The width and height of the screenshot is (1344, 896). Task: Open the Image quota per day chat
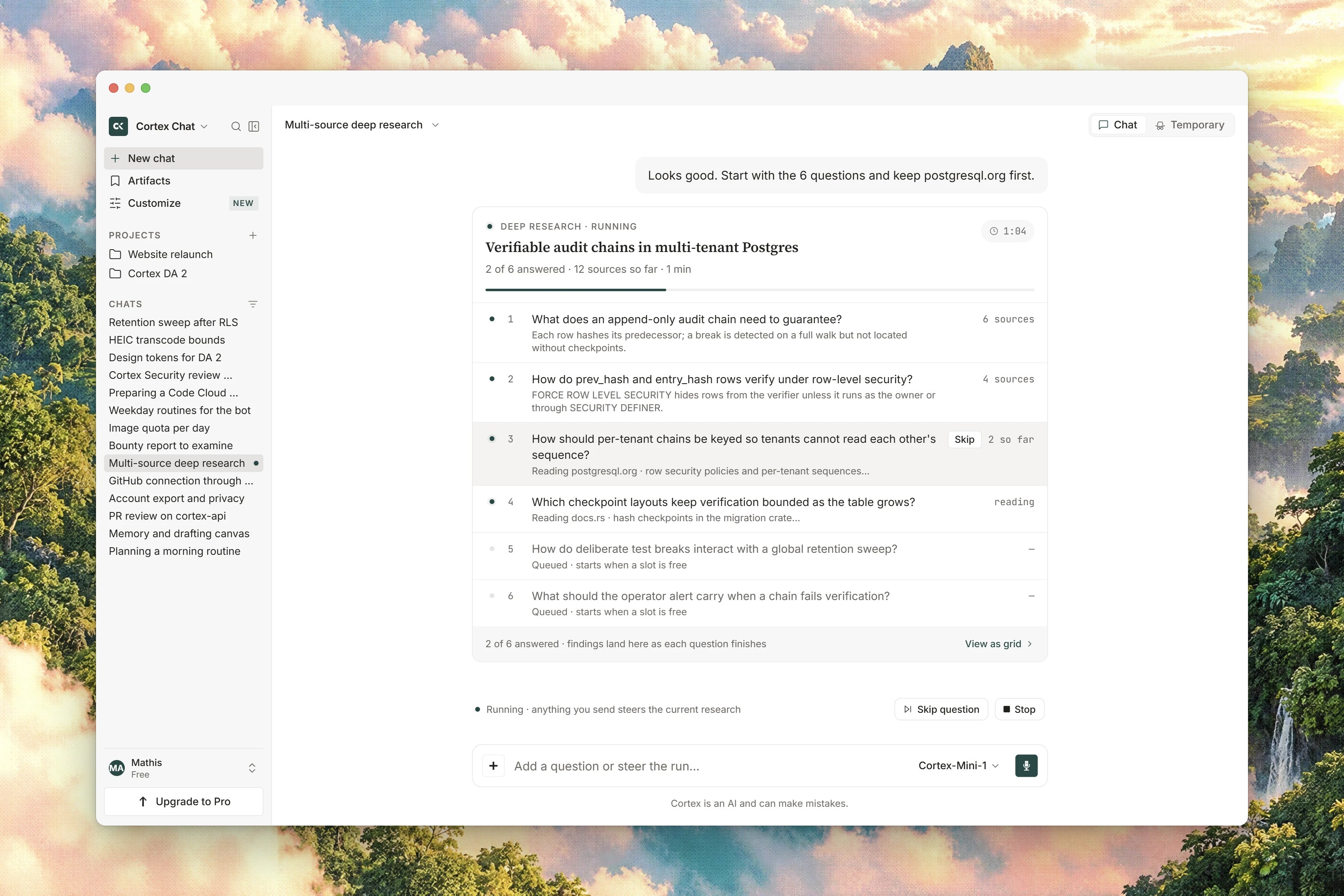[184, 428]
